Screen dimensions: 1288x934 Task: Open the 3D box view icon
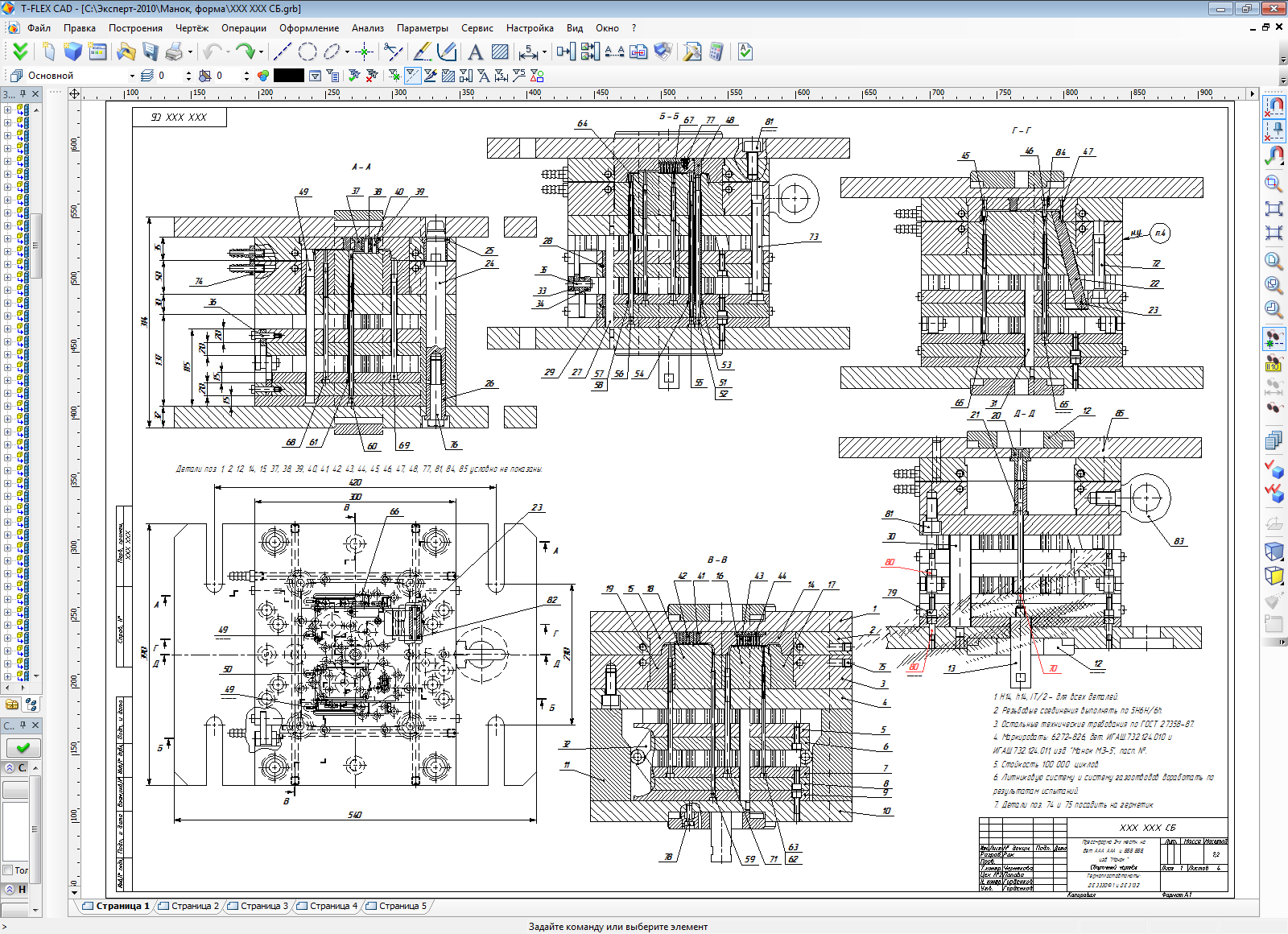(1274, 551)
